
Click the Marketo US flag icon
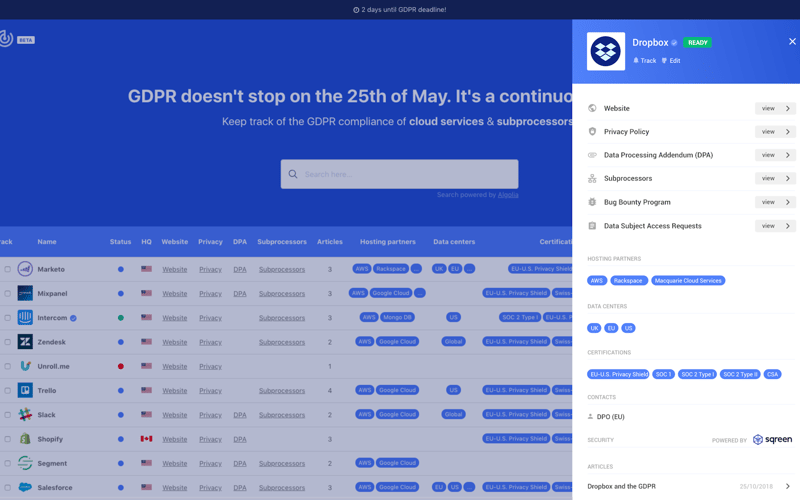point(146,269)
